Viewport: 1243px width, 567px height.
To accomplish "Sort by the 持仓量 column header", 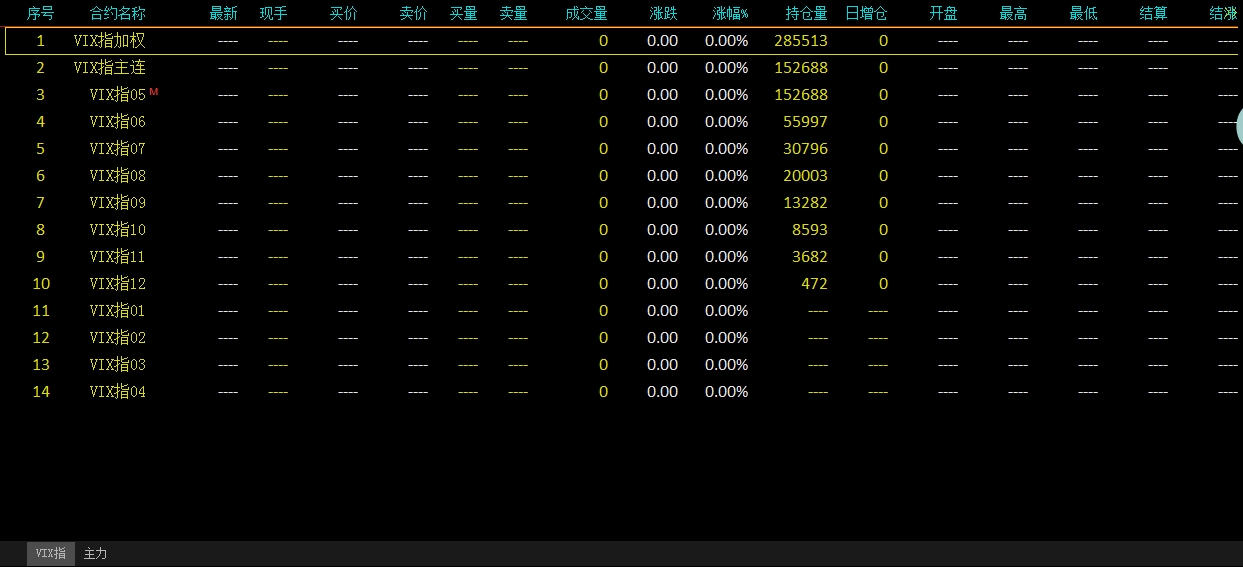I will (806, 14).
